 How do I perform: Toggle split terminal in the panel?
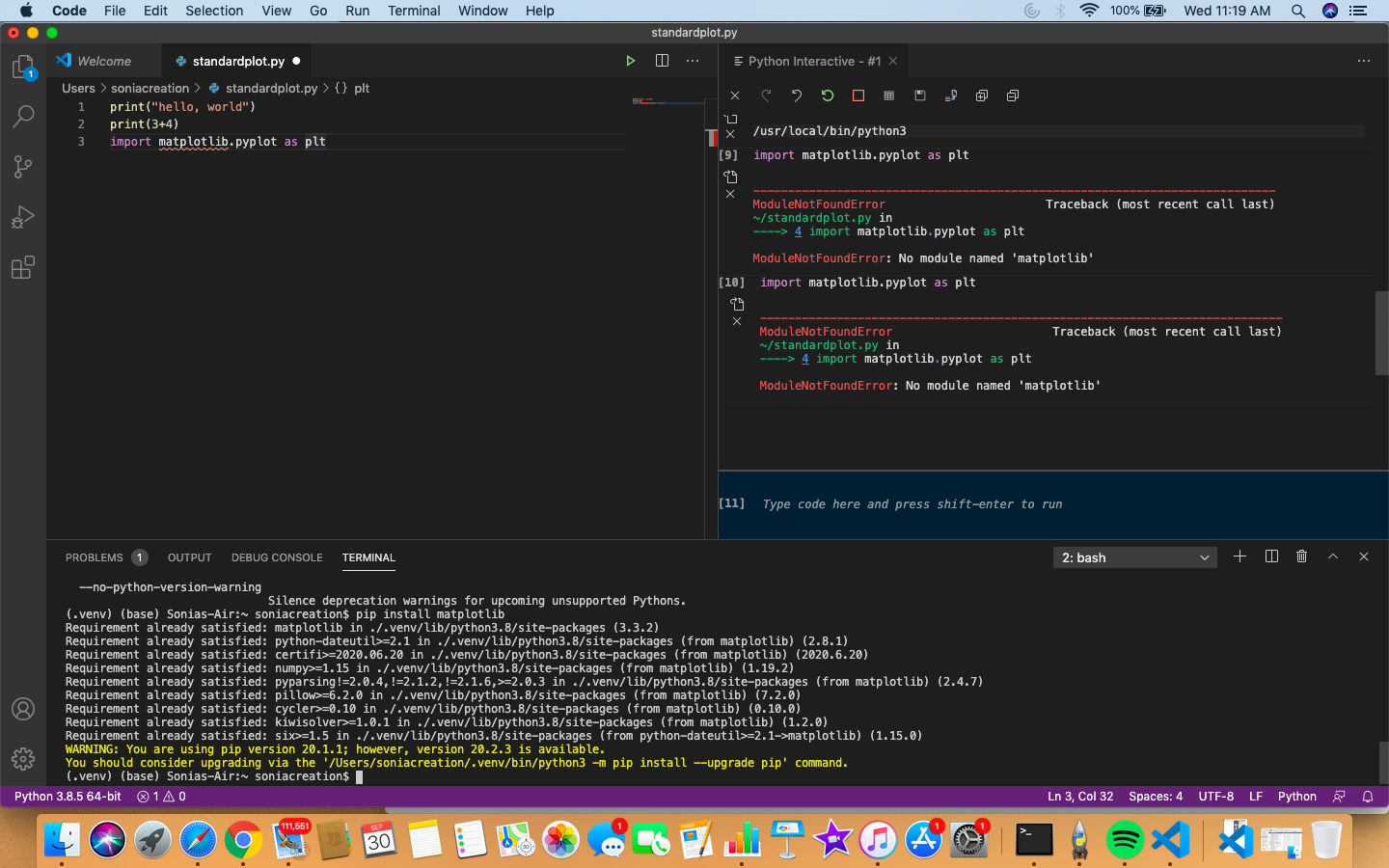click(1270, 556)
